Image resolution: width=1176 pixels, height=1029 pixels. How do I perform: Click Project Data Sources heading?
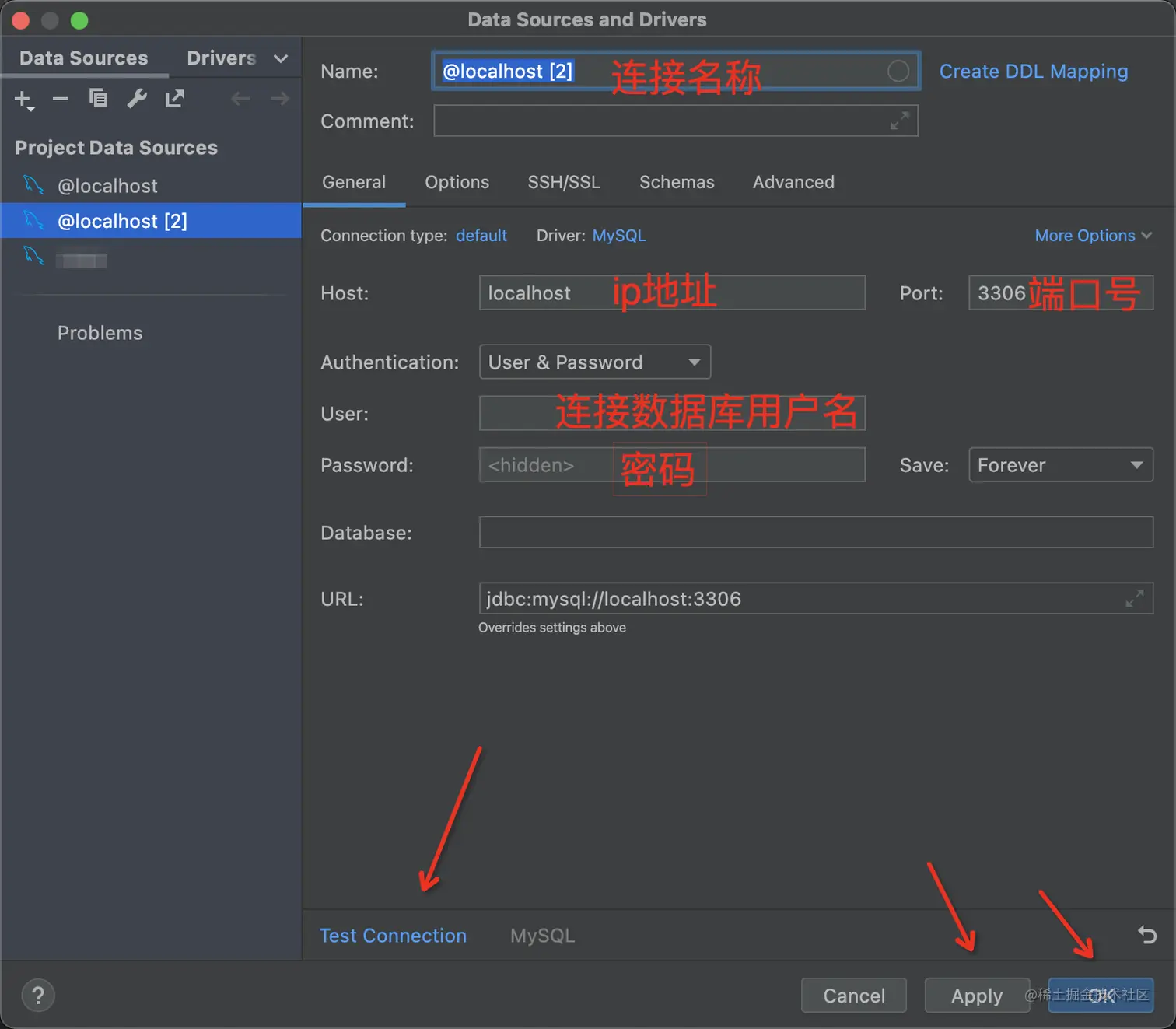coord(117,148)
